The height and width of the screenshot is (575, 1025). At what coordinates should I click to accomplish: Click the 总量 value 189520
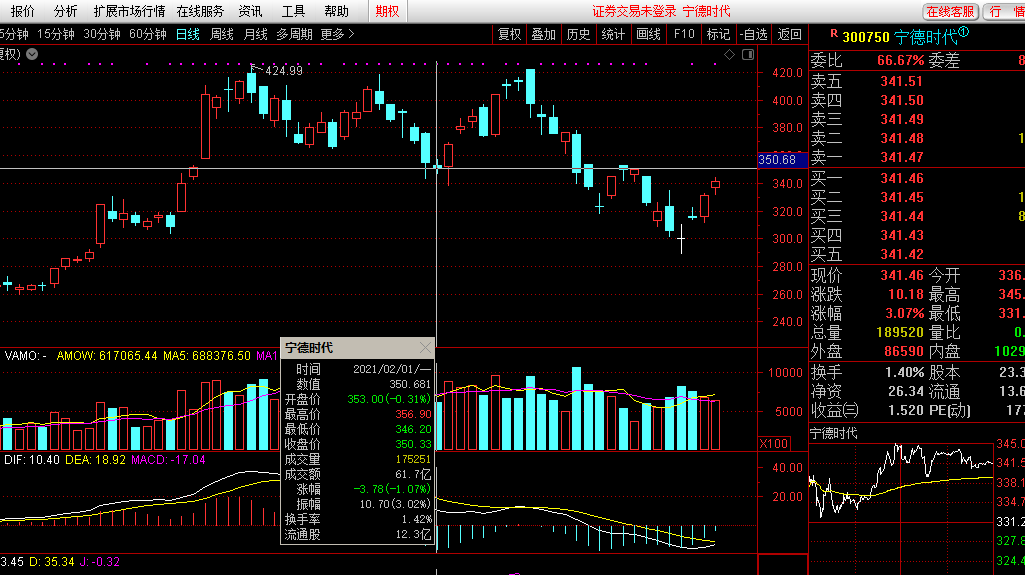tap(899, 332)
